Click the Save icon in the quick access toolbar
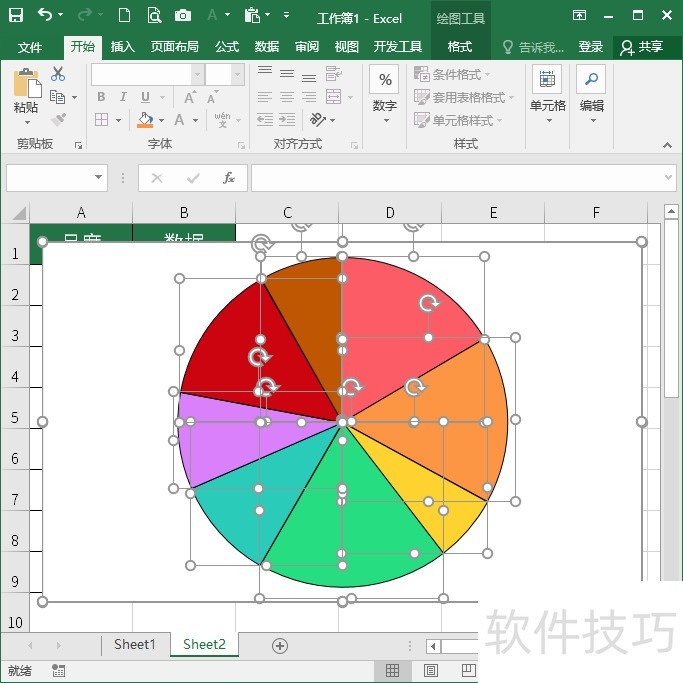Viewport: 683px width, 683px height. point(16,15)
